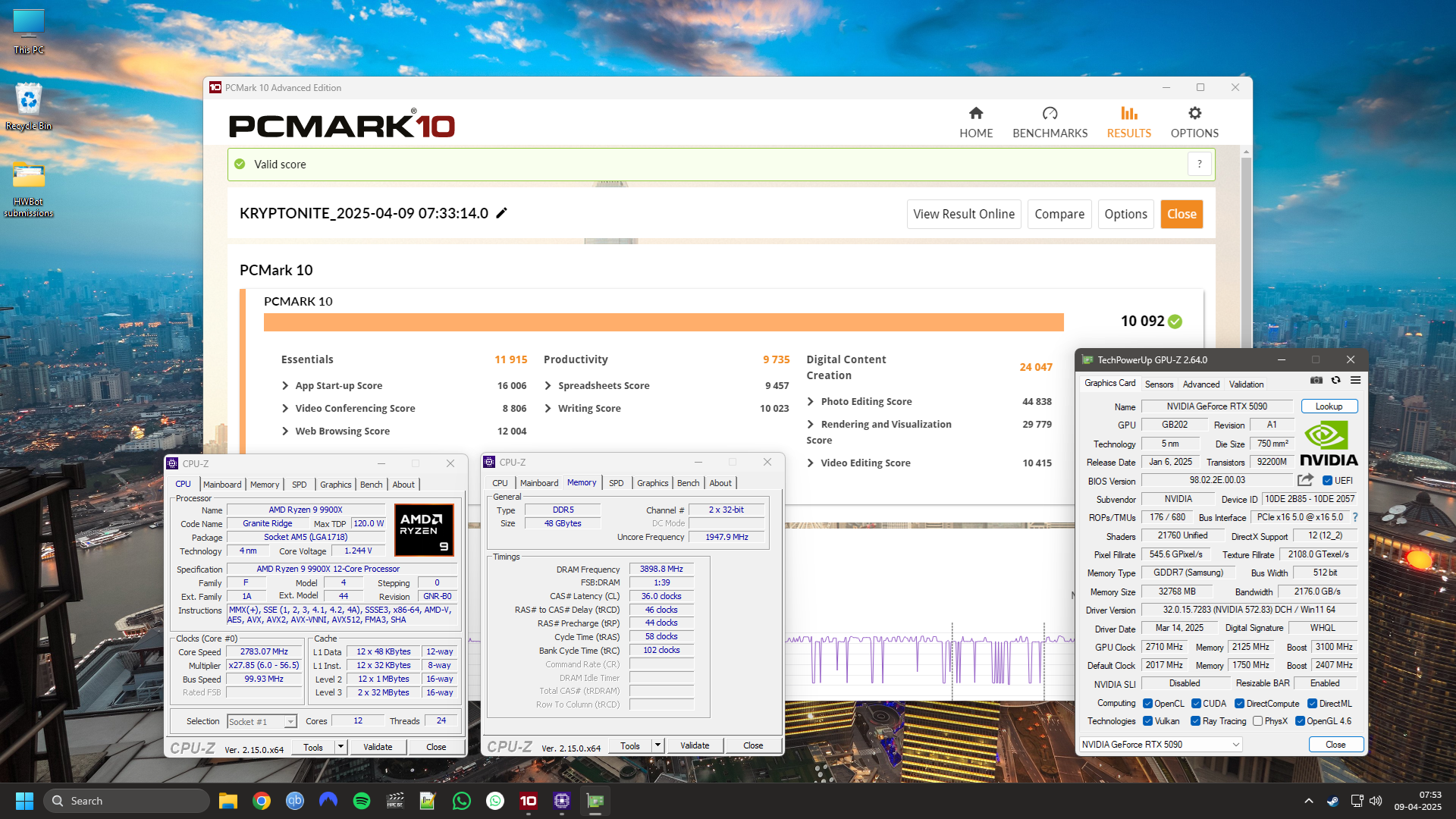Open the PCMark HOME icon
Screen dimensions: 1456x819
976,114
